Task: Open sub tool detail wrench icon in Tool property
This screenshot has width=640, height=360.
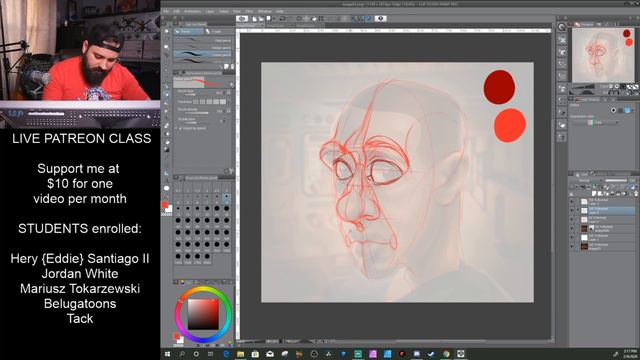Action: (232, 171)
